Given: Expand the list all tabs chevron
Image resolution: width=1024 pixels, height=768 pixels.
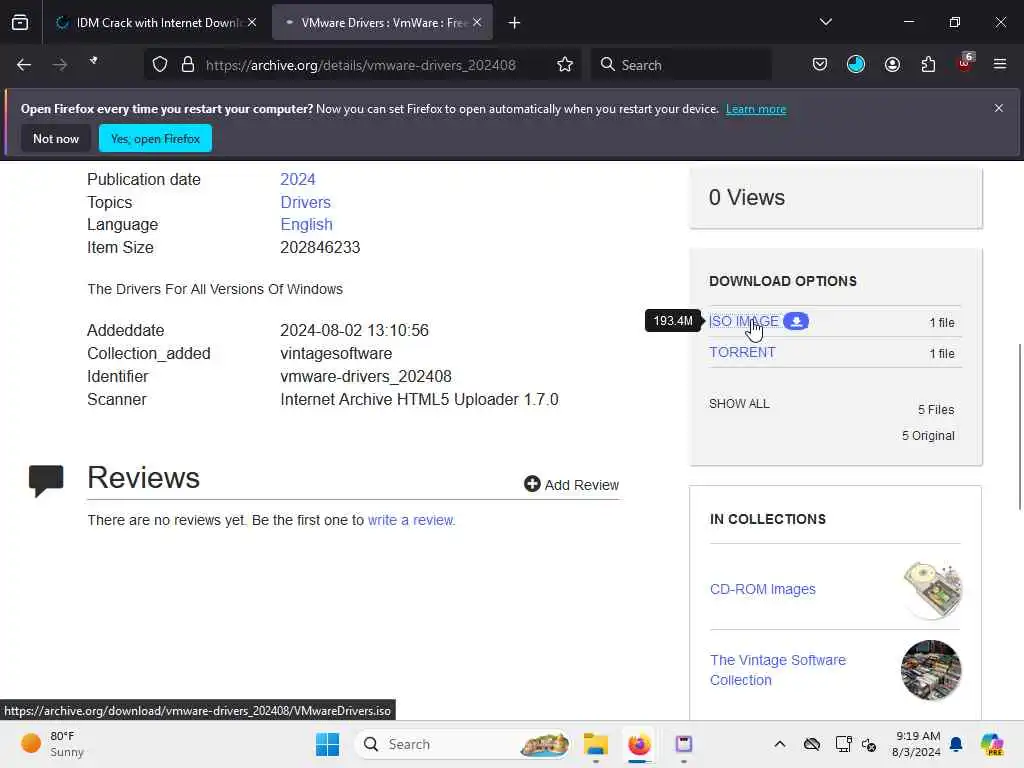Looking at the screenshot, I should tap(825, 22).
